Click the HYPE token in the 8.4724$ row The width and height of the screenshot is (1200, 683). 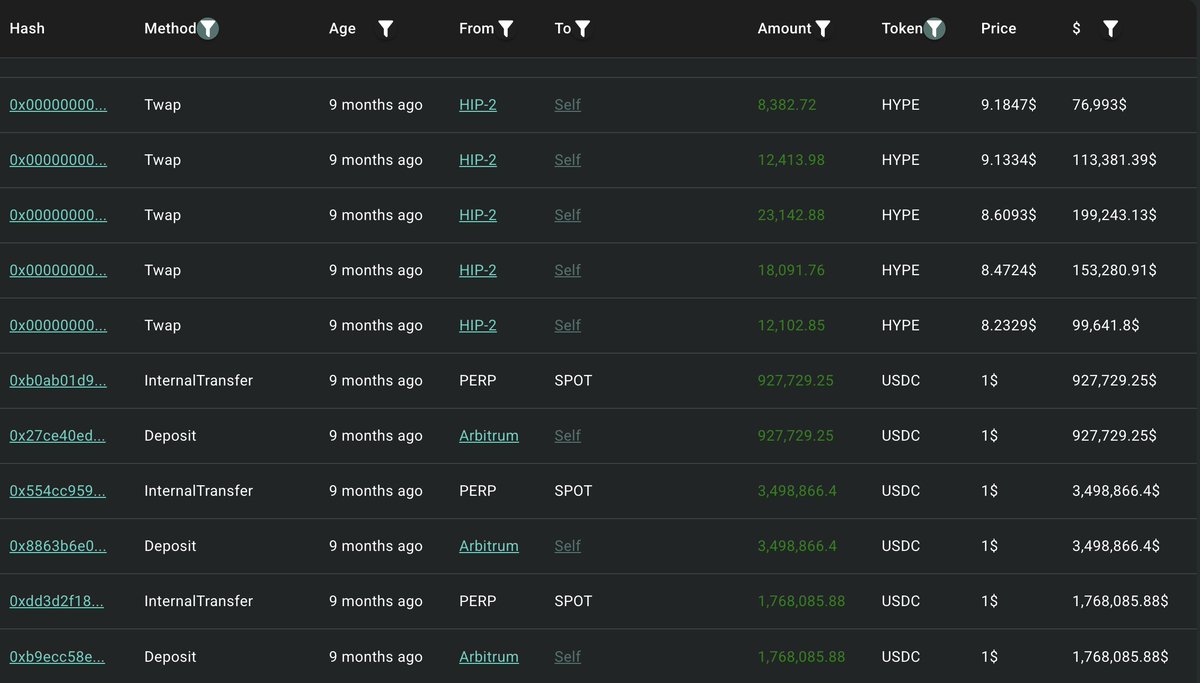900,270
